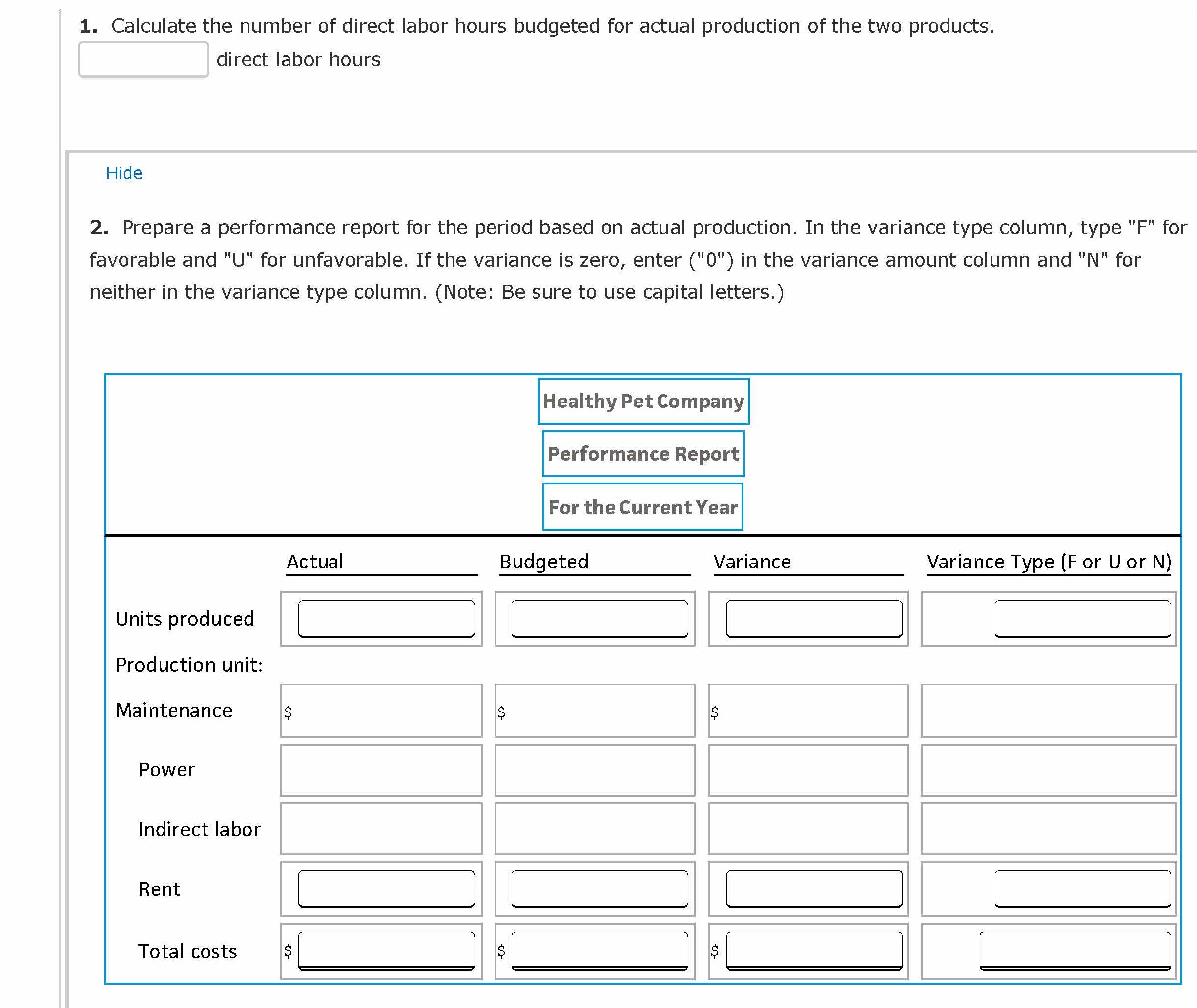
Task: Click Rent Budgeted input box
Action: [x=600, y=888]
